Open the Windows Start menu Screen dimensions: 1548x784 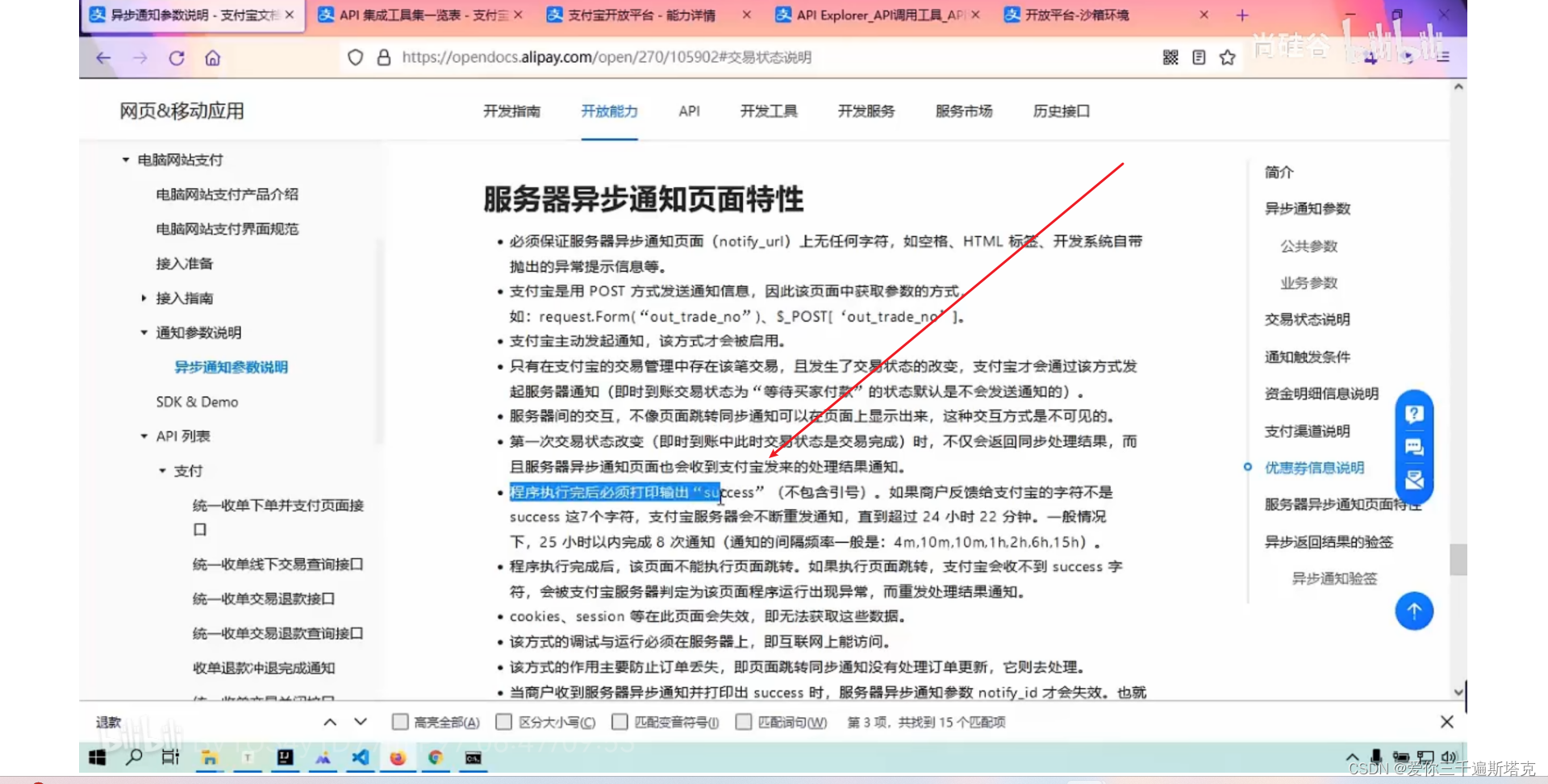click(x=98, y=757)
